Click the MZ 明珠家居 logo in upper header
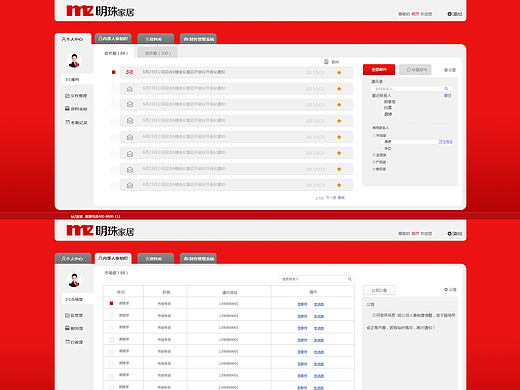The width and height of the screenshot is (520, 390). click(100, 11)
